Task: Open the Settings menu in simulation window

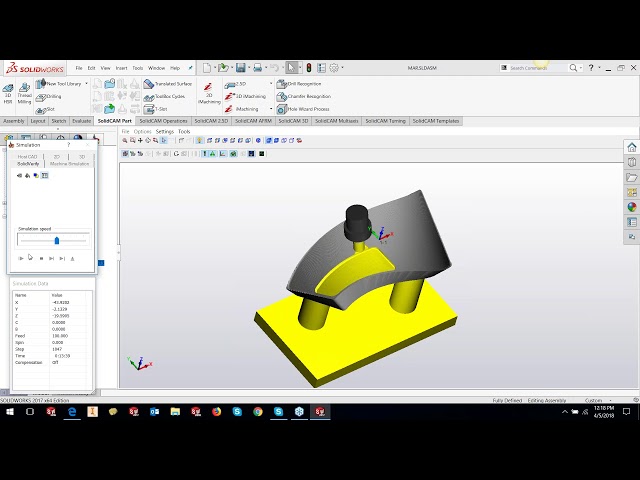Action: [164, 131]
